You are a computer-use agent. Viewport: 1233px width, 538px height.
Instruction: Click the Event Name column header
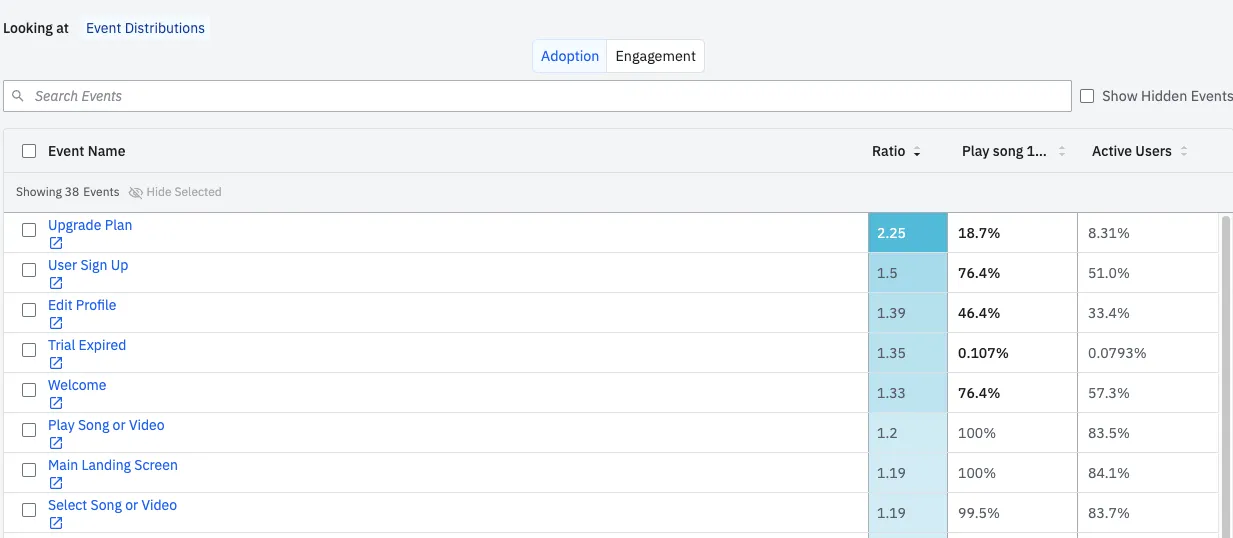pos(87,151)
